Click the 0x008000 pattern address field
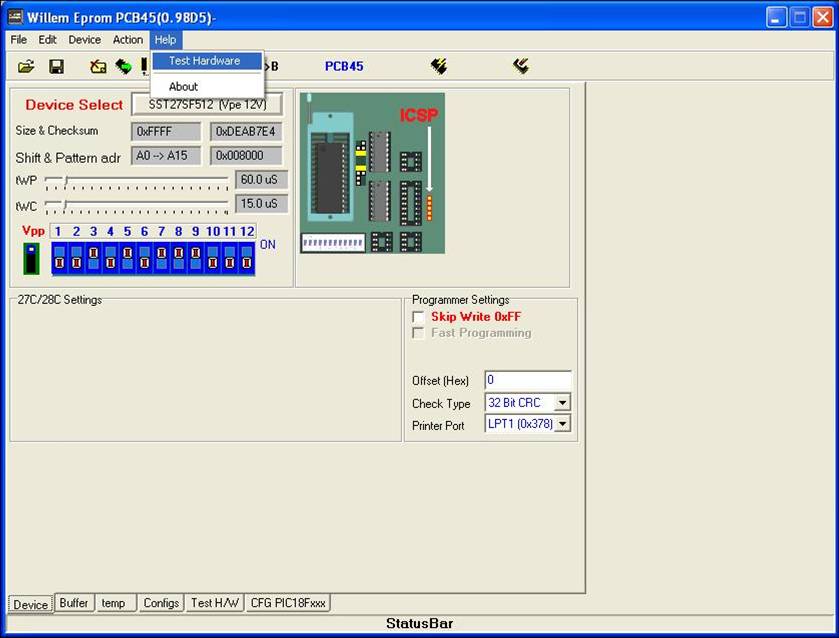 (246, 156)
